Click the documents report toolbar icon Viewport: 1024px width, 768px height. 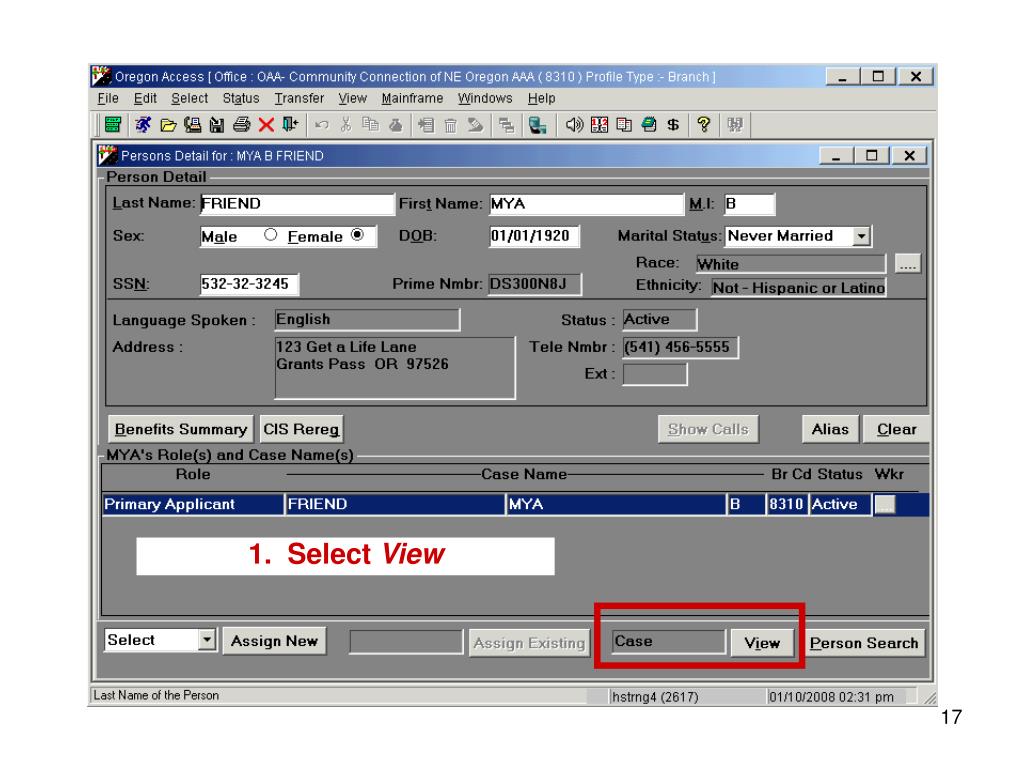624,124
